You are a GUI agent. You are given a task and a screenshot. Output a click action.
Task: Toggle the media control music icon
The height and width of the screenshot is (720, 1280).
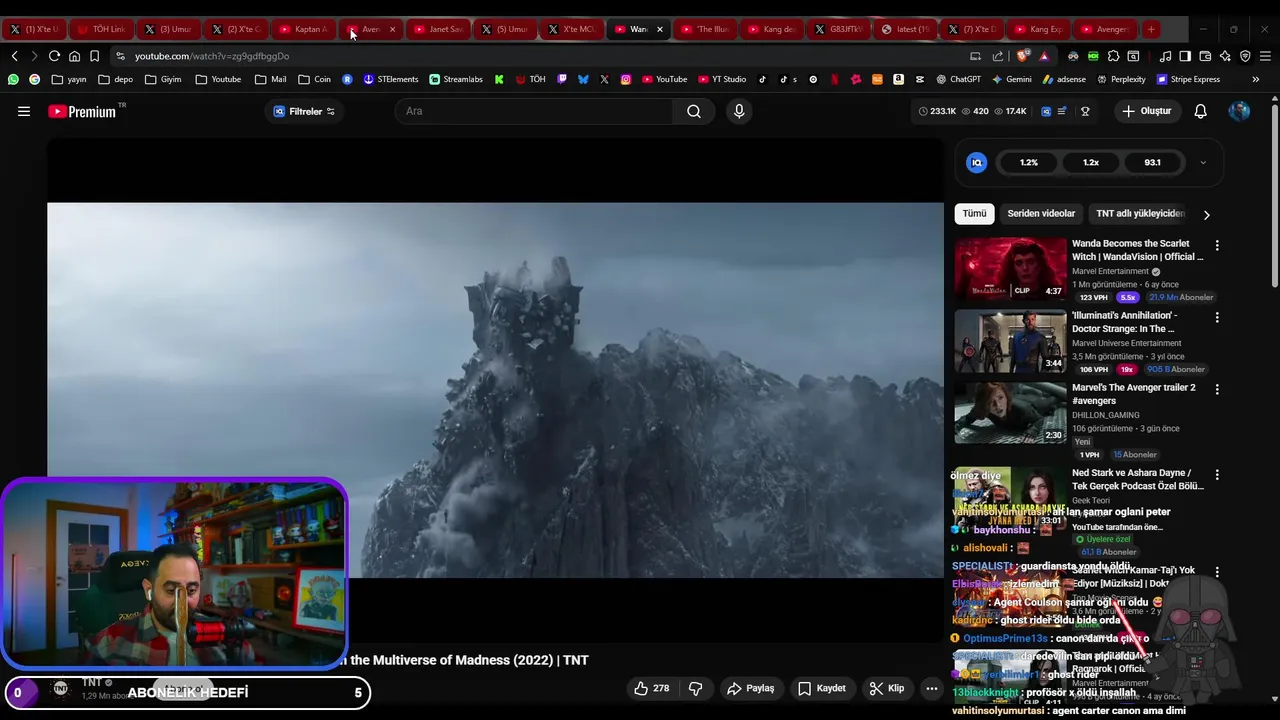(x=1165, y=56)
